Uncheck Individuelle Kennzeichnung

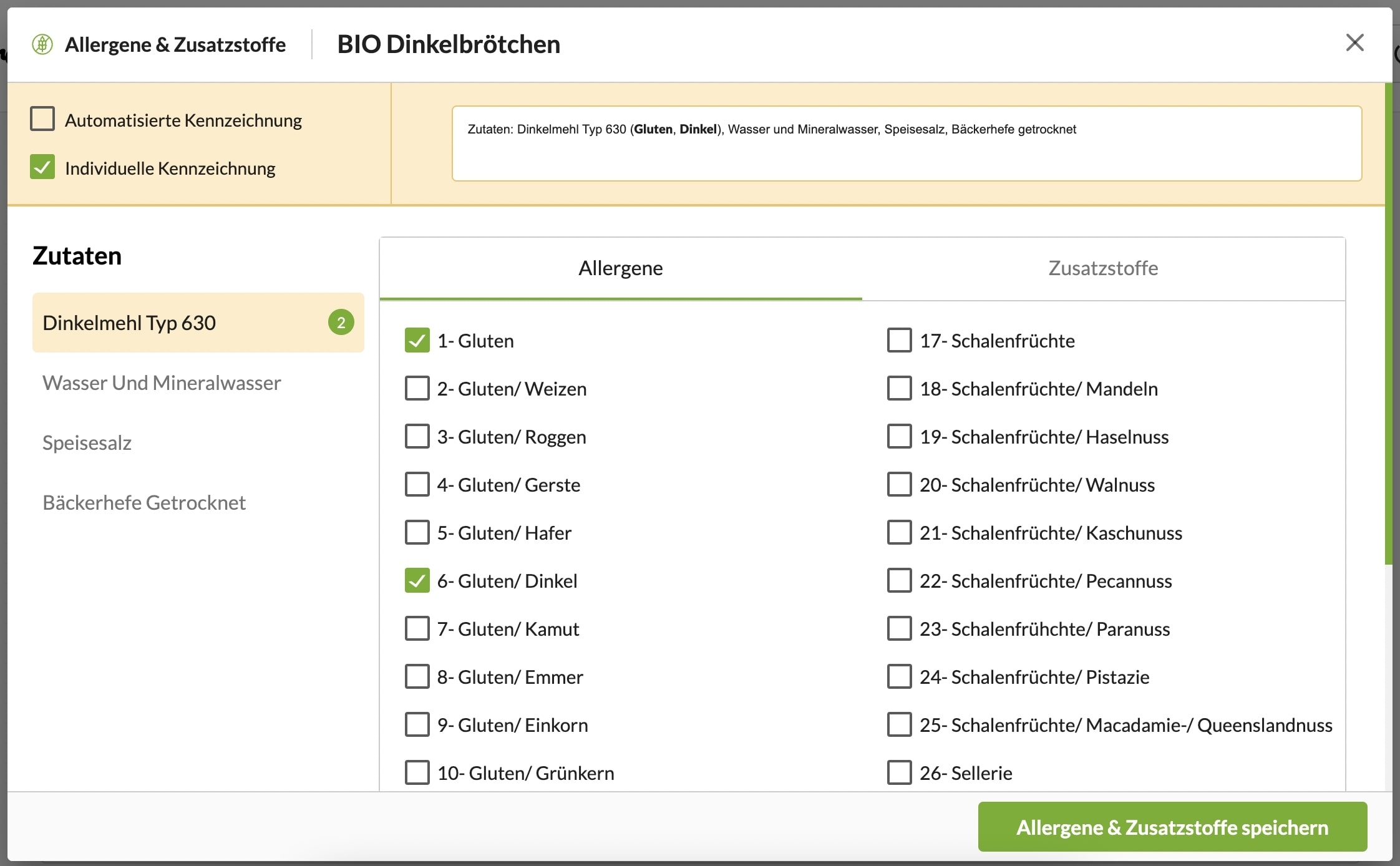coord(42,167)
